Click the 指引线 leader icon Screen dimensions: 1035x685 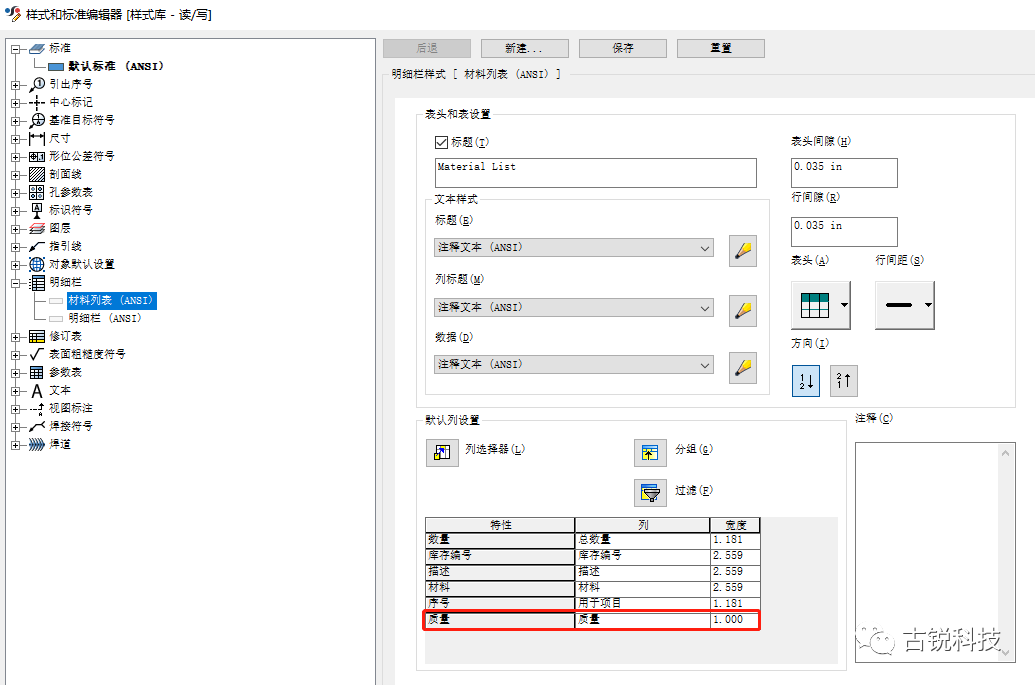click(37, 246)
